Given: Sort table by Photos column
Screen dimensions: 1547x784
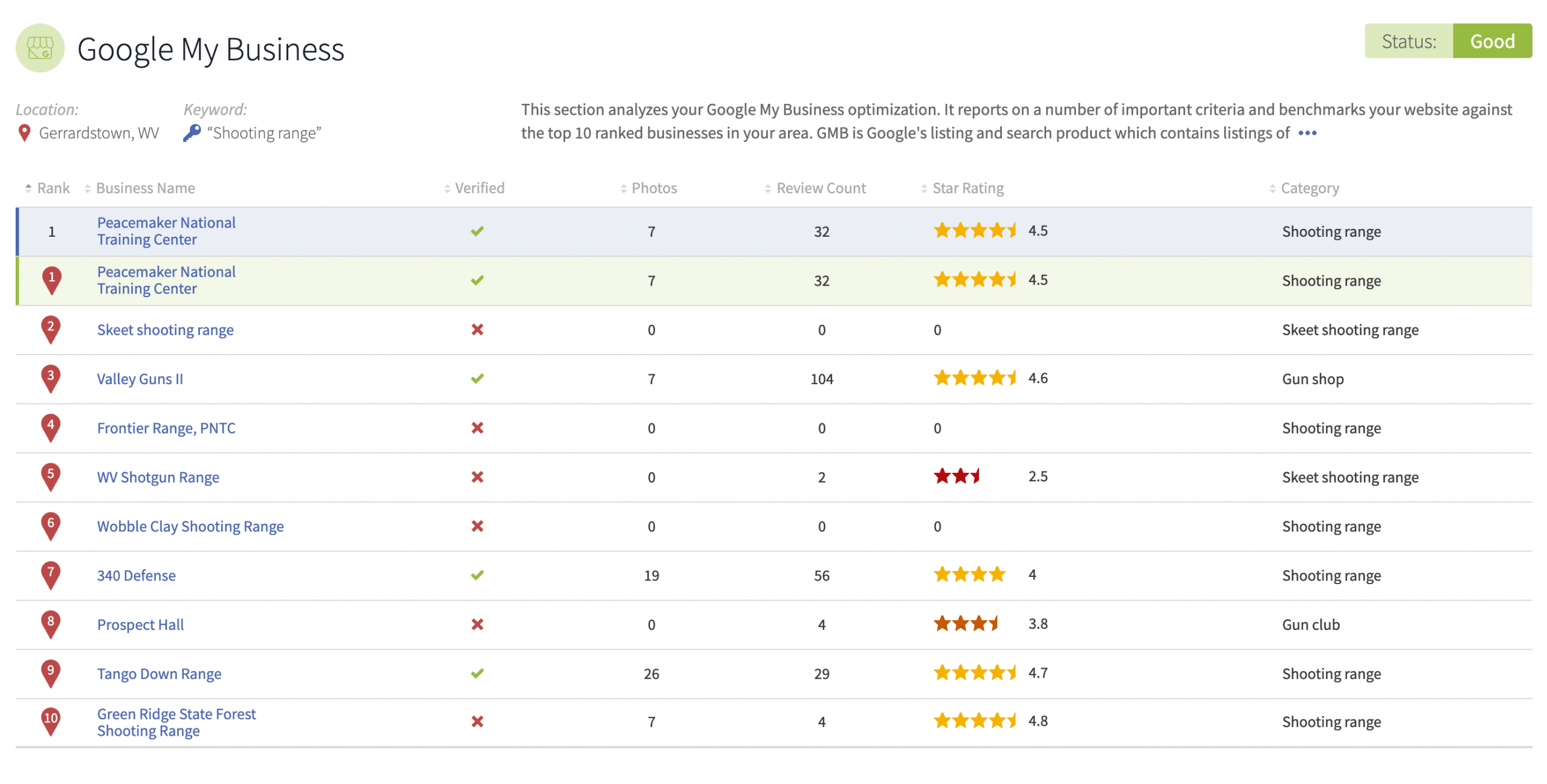Looking at the screenshot, I should click(648, 188).
